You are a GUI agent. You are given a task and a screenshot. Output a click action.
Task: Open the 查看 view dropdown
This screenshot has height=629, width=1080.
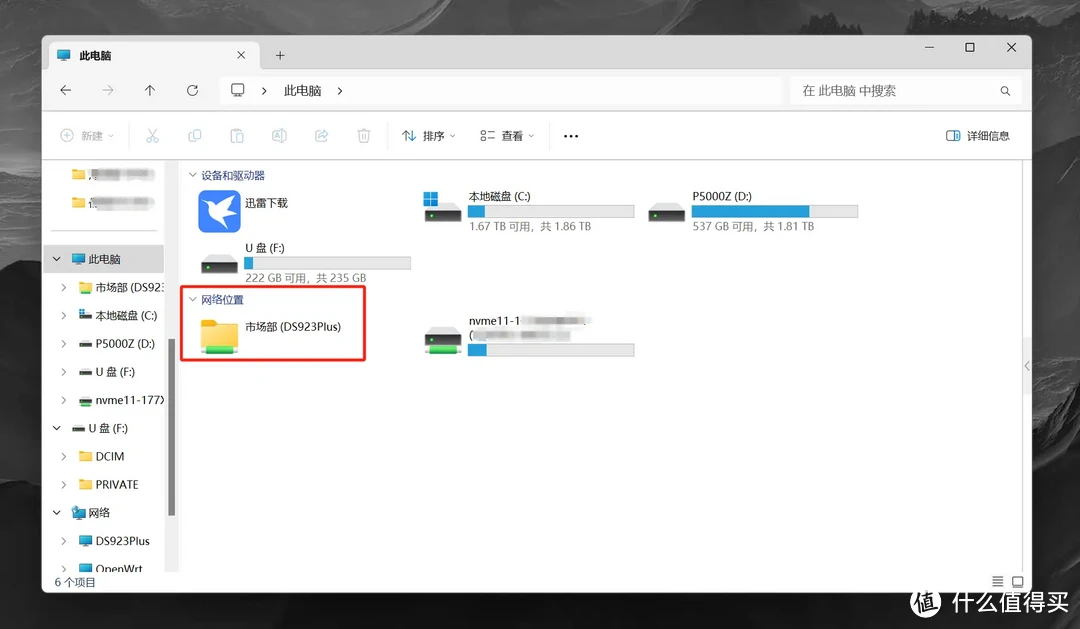pyautogui.click(x=507, y=136)
